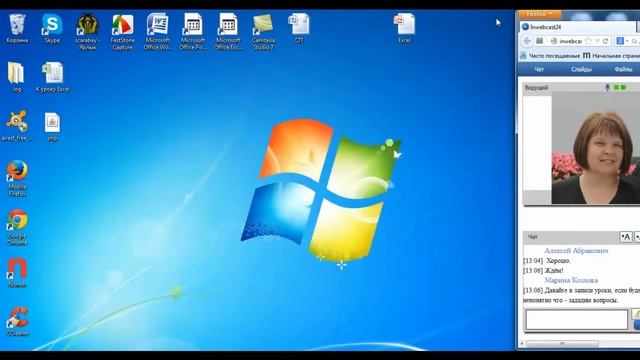640x360 pixels.
Task: Click the browser horizontal scrollbar
Action: pos(562,344)
